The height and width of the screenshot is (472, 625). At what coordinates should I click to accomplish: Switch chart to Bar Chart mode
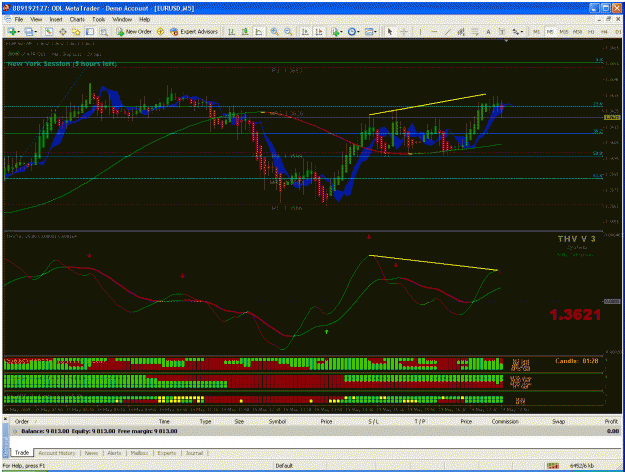click(231, 31)
